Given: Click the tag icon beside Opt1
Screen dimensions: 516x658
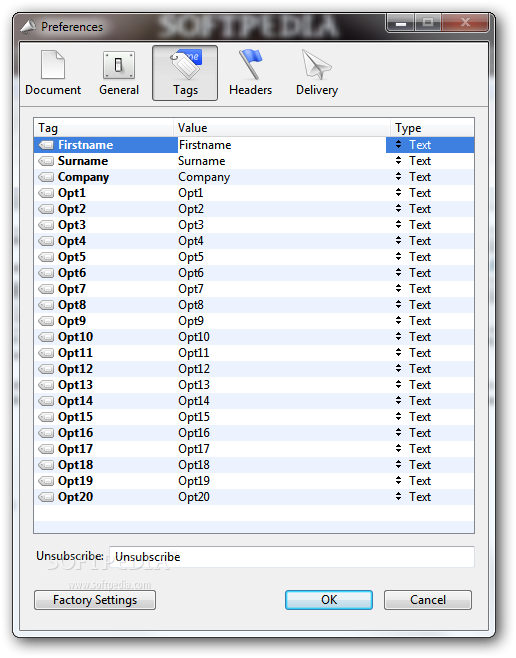Looking at the screenshot, I should click(46, 193).
